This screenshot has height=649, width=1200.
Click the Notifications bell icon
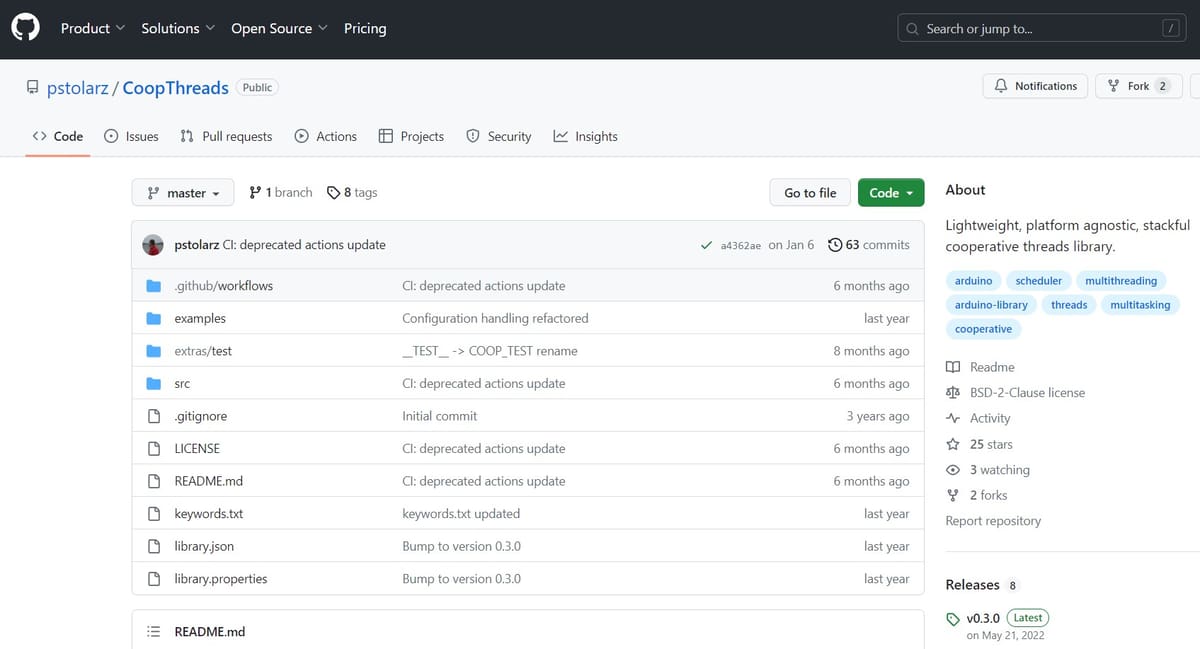[1001, 86]
